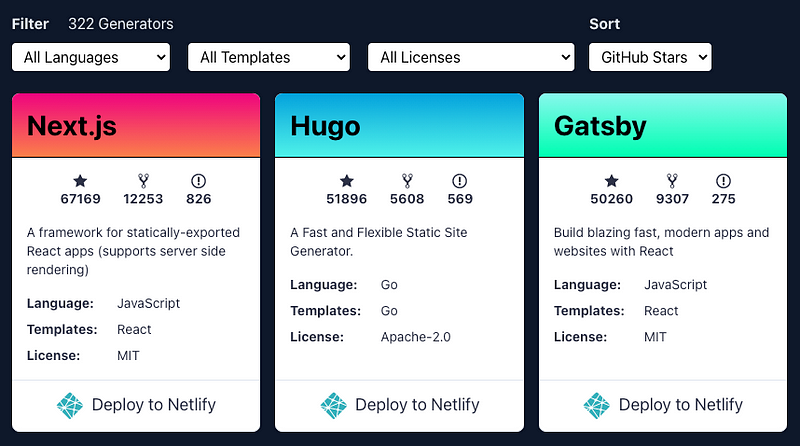This screenshot has height=446, width=800.
Task: Click the issues icon on the Gatsby card
Action: [x=723, y=181]
